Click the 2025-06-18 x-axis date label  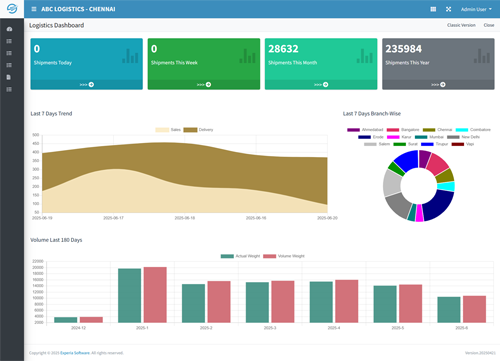pos(185,218)
